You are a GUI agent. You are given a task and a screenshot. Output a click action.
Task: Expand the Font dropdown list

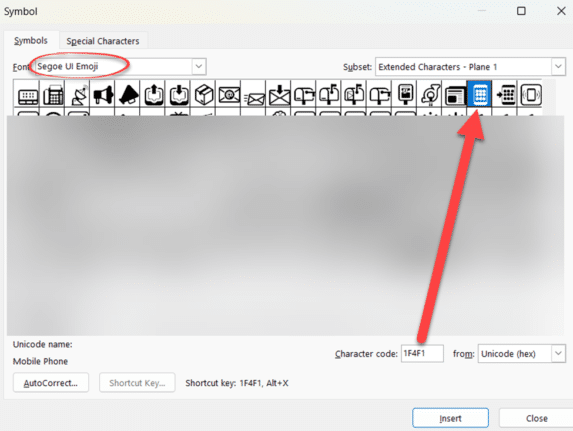point(199,67)
